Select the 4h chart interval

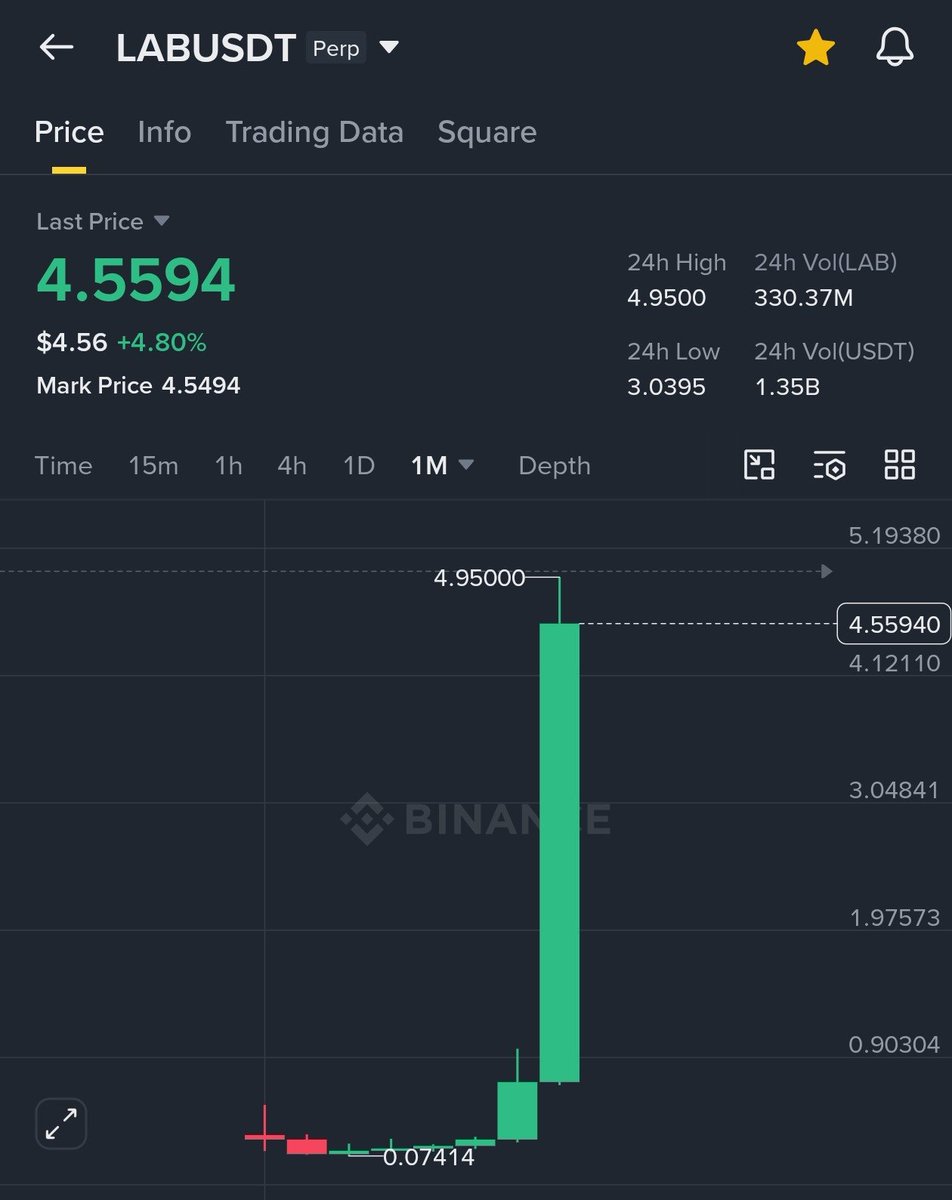click(x=292, y=465)
